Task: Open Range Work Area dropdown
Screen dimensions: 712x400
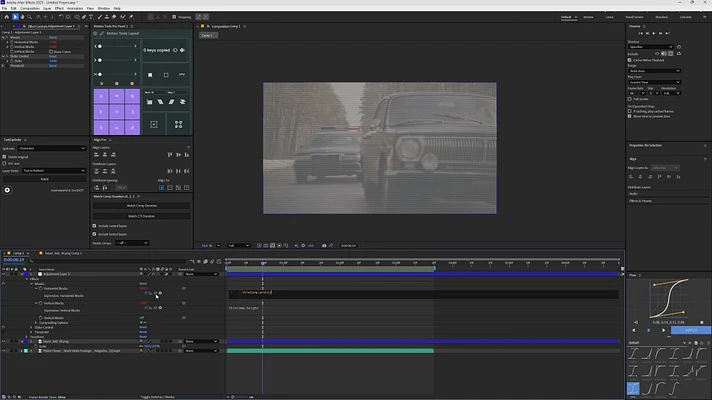Action: coord(654,71)
